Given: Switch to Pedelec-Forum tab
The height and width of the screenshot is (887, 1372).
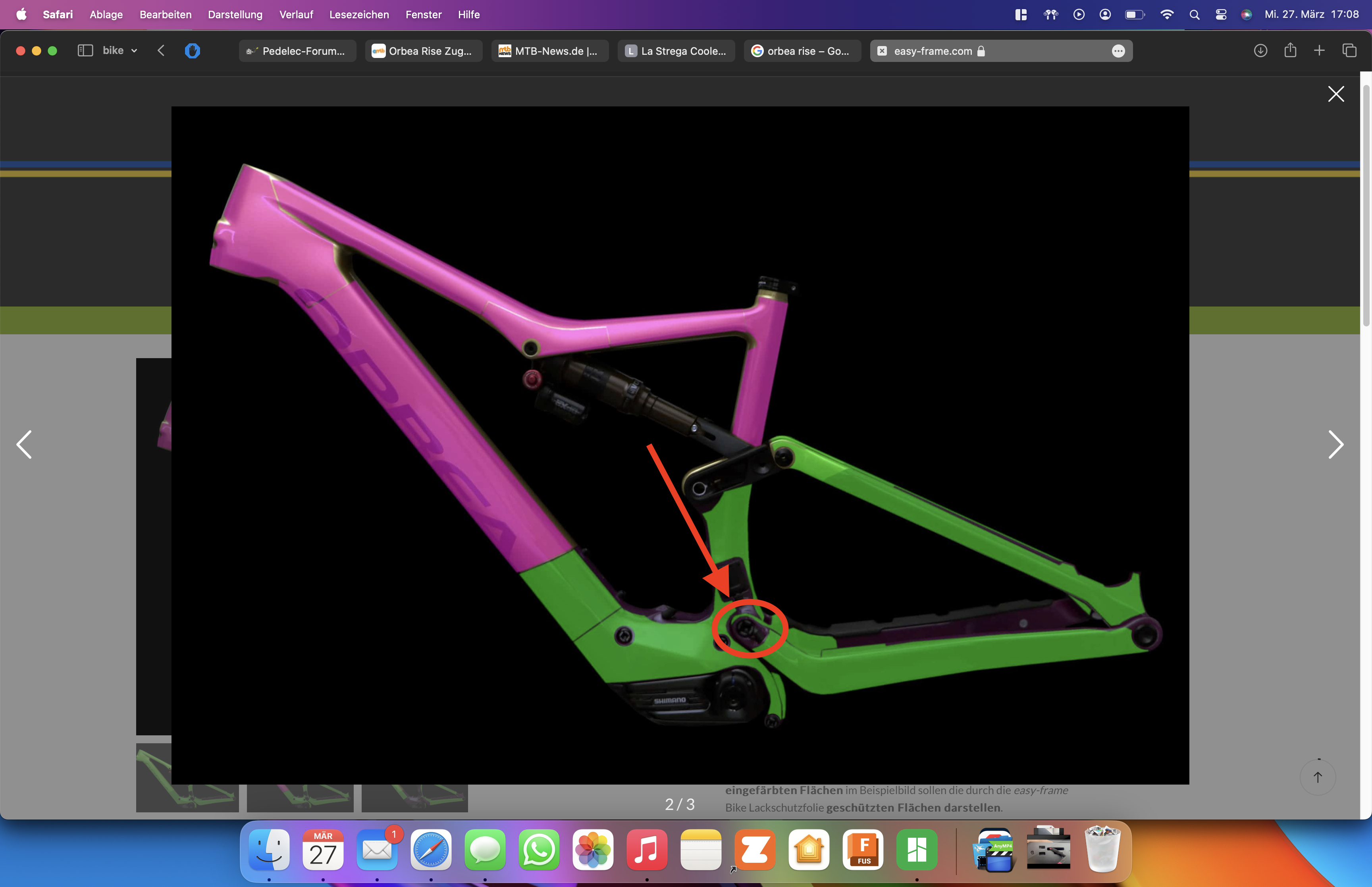Looking at the screenshot, I should pos(297,51).
